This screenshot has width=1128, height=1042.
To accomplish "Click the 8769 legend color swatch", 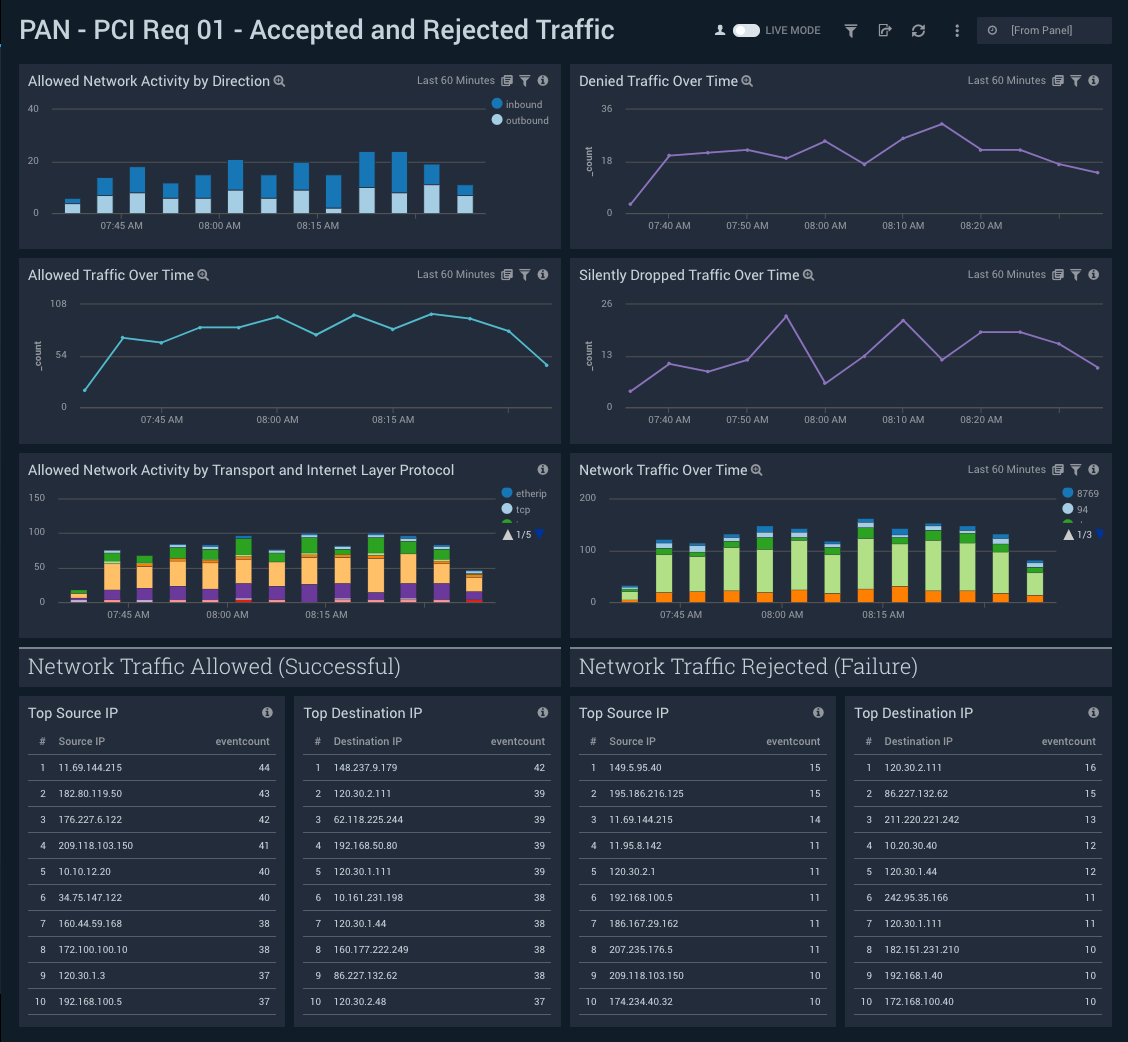I will [1068, 493].
